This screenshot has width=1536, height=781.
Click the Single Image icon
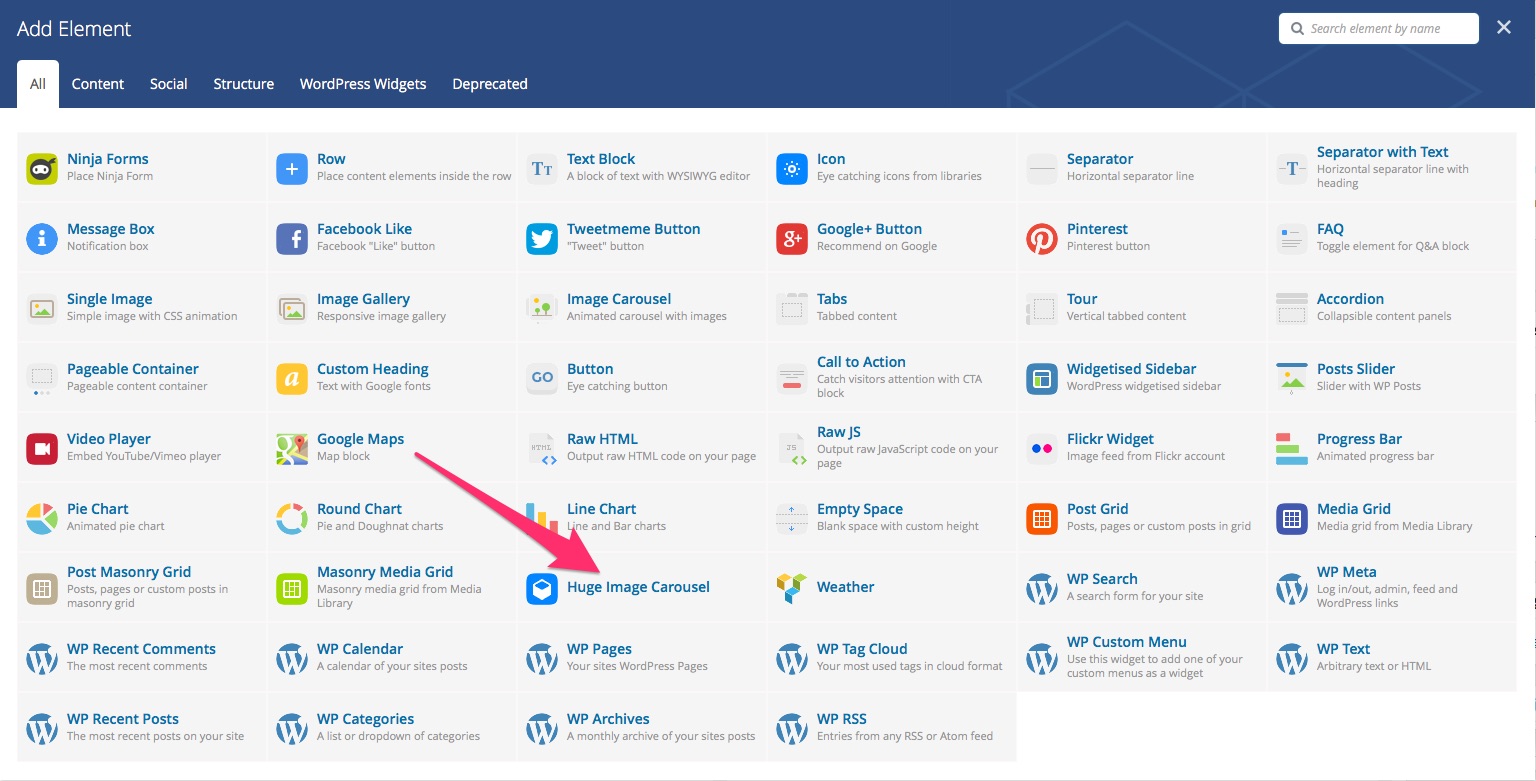[42, 309]
